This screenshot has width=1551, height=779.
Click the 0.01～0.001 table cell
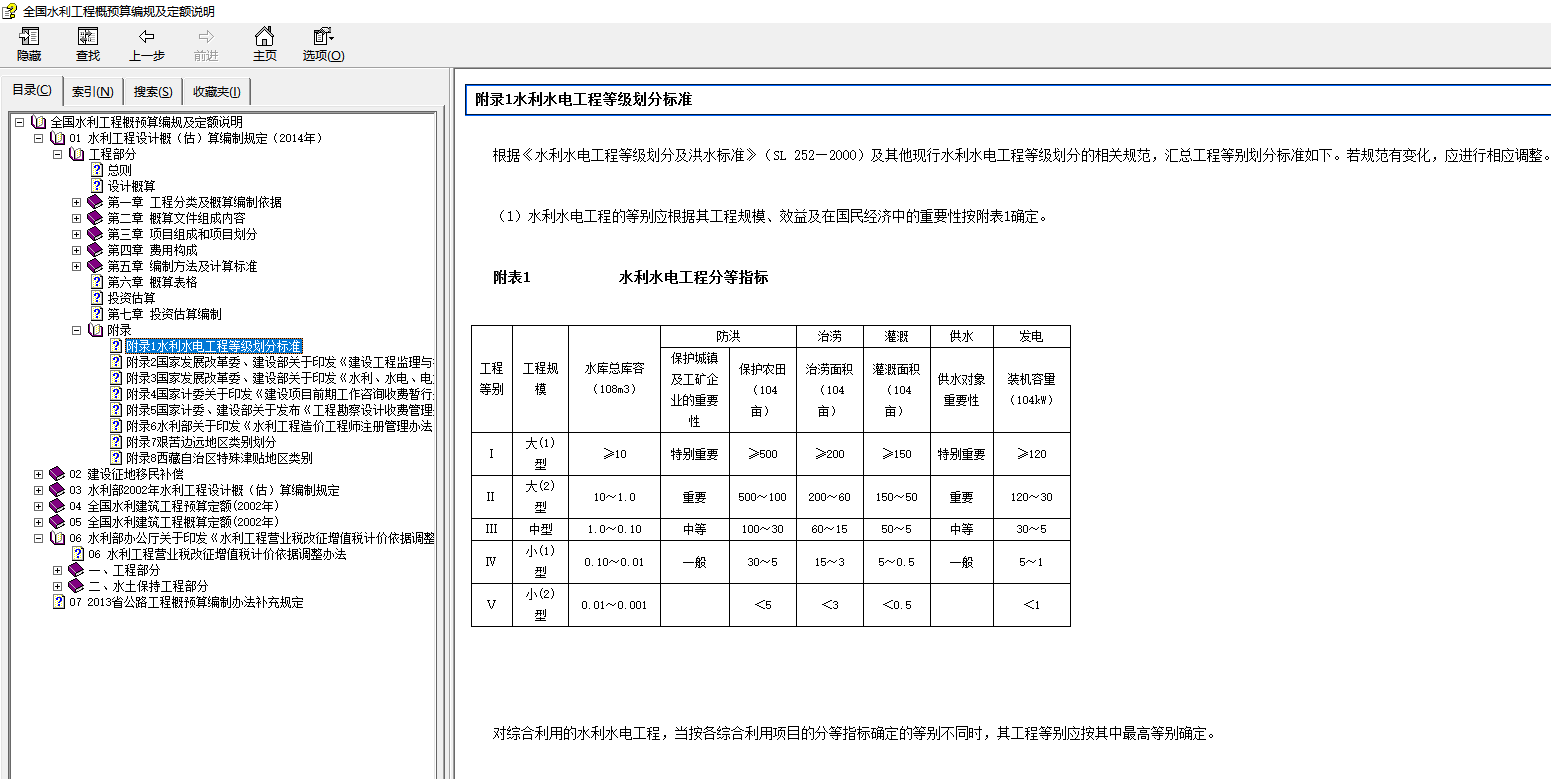614,605
